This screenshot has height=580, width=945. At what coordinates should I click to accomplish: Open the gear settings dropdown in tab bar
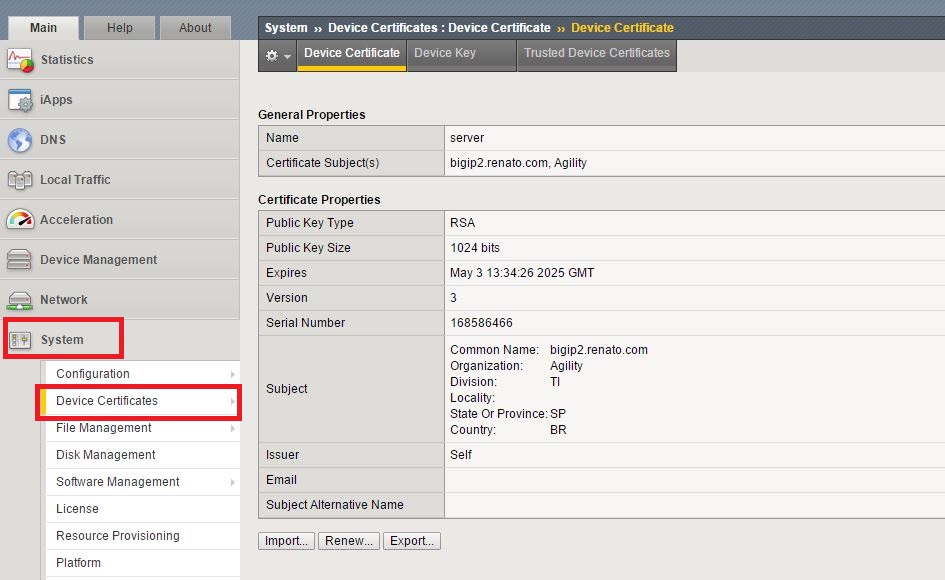click(x=277, y=56)
